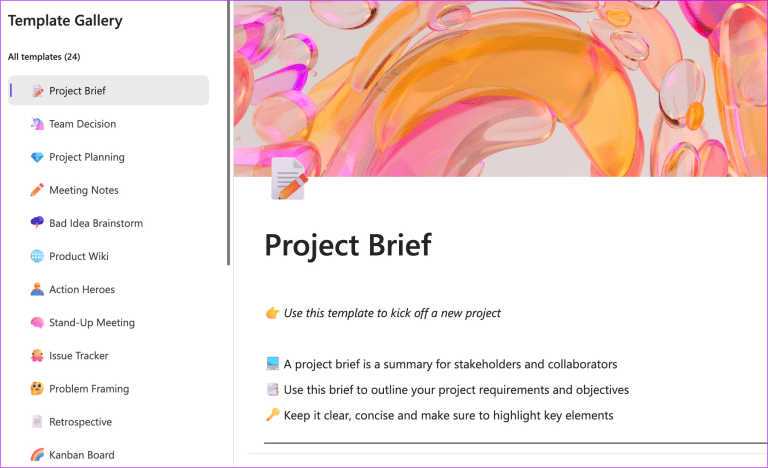Viewport: 768px width, 468px height.
Task: Click the Stand-Up Meeting brain icon
Action: (37, 322)
